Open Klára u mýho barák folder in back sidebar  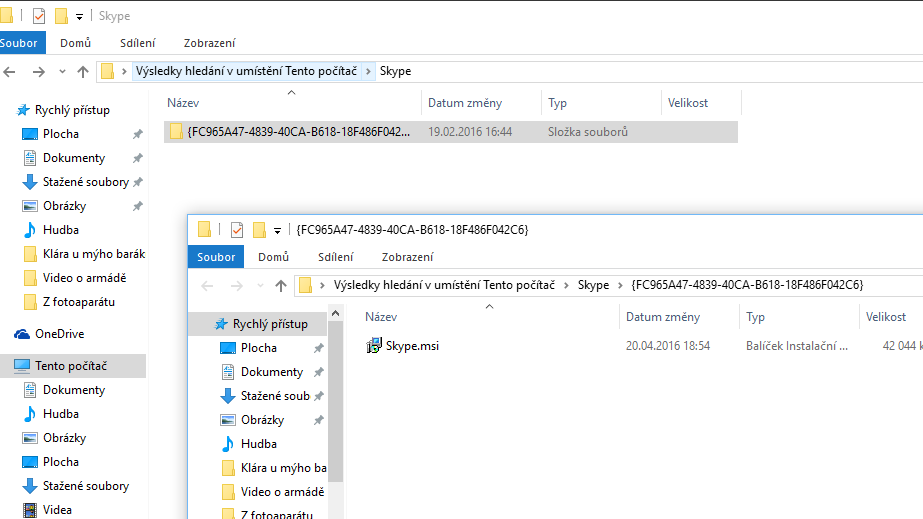94,254
